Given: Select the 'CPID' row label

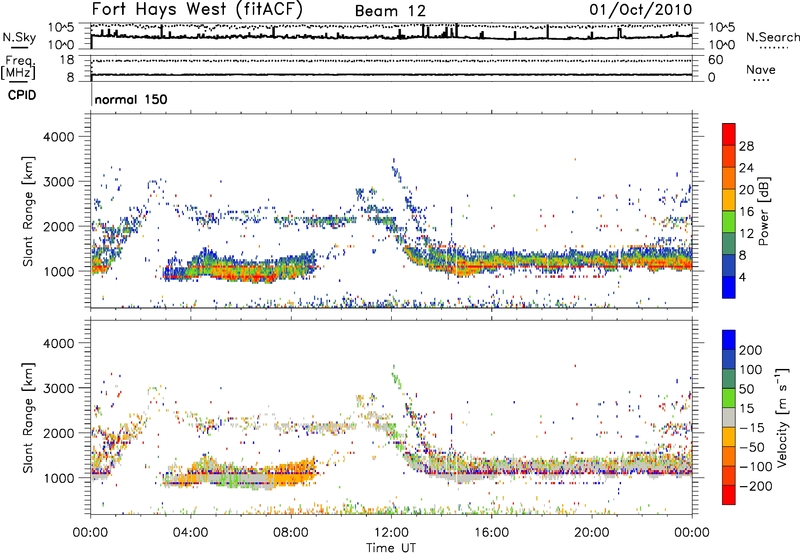Looking at the screenshot, I should coord(22,95).
